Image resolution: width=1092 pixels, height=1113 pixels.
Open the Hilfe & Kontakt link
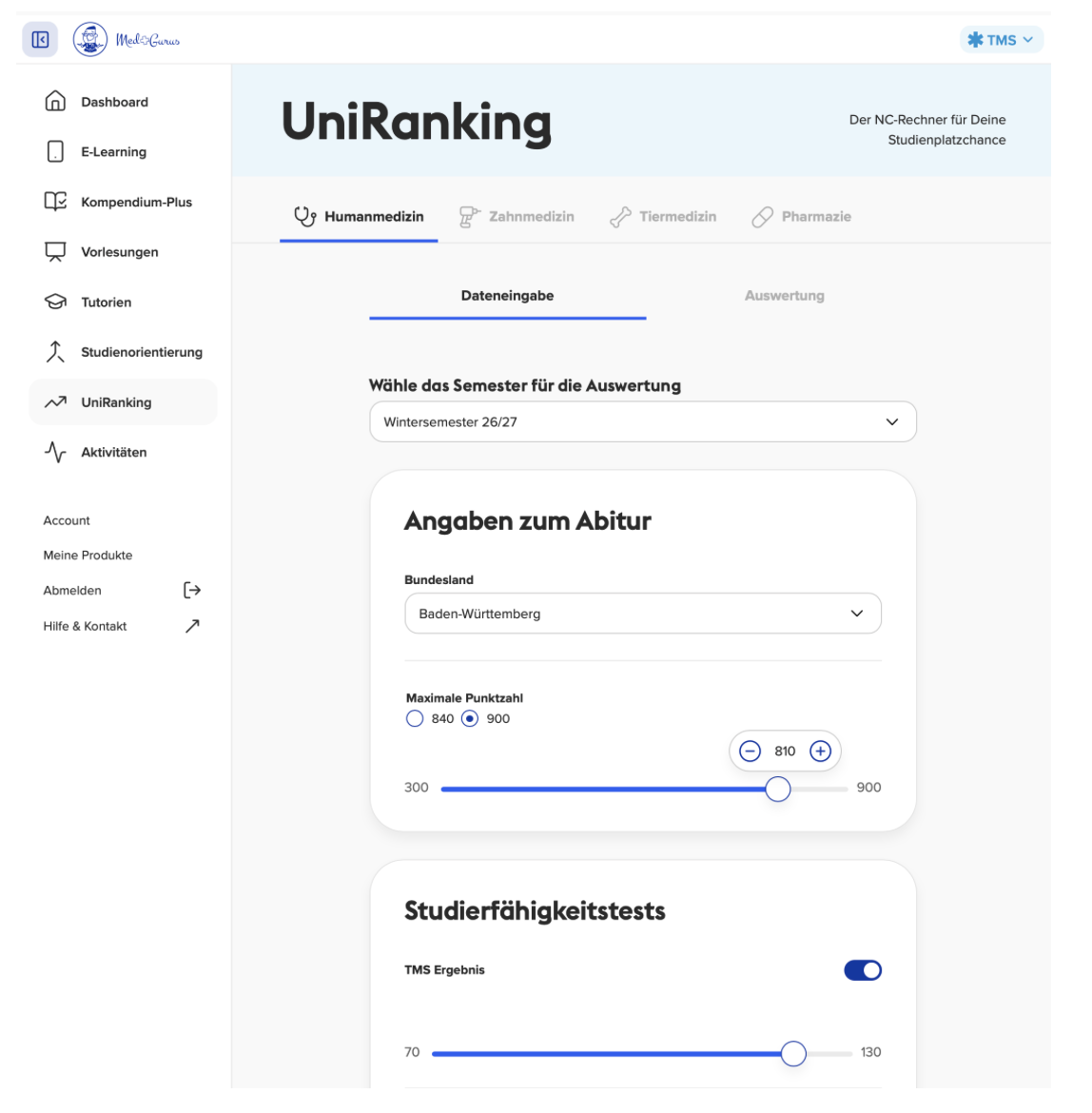pyautogui.click(x=85, y=627)
